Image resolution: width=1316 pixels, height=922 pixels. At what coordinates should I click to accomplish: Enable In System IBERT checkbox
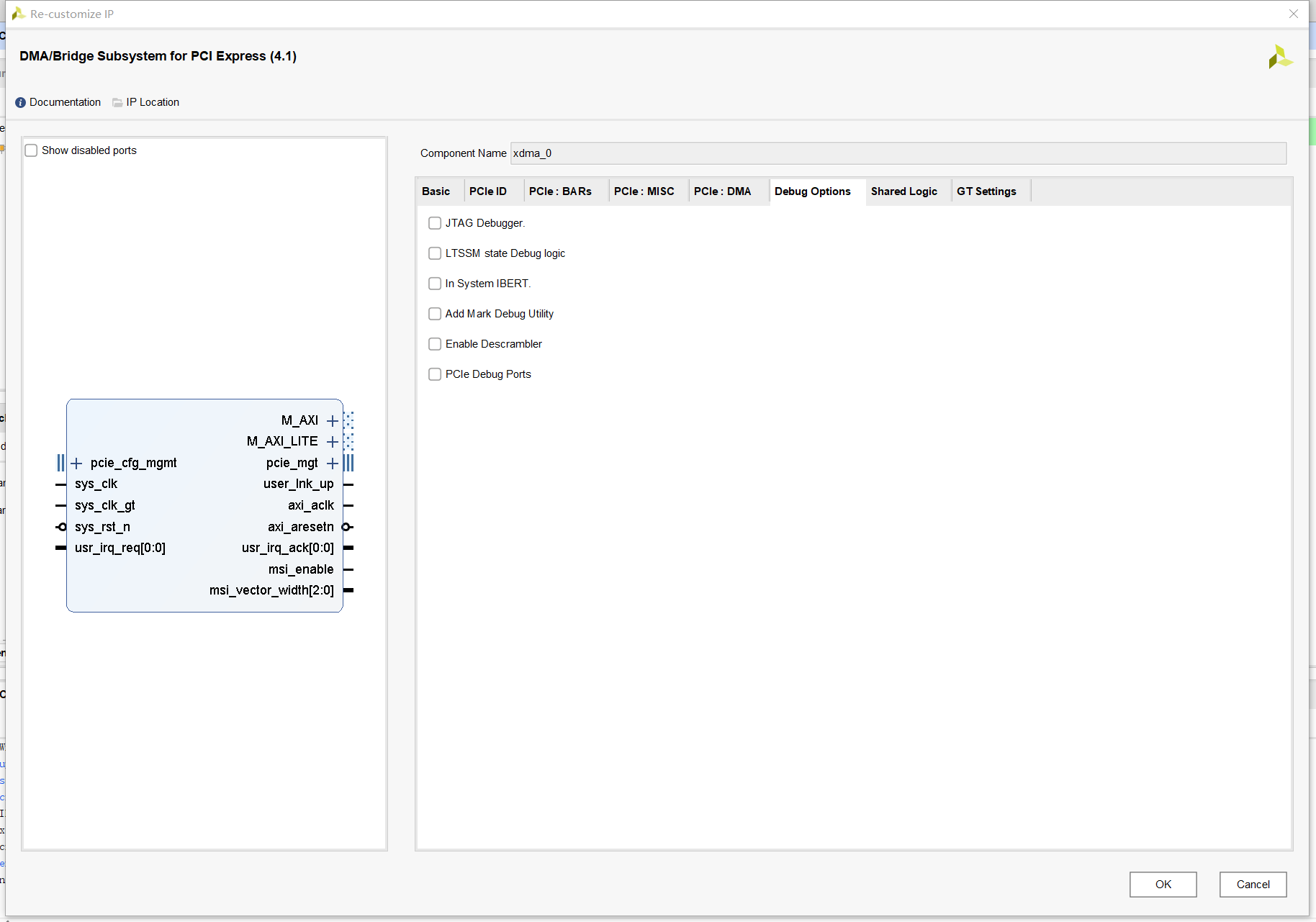coord(435,284)
